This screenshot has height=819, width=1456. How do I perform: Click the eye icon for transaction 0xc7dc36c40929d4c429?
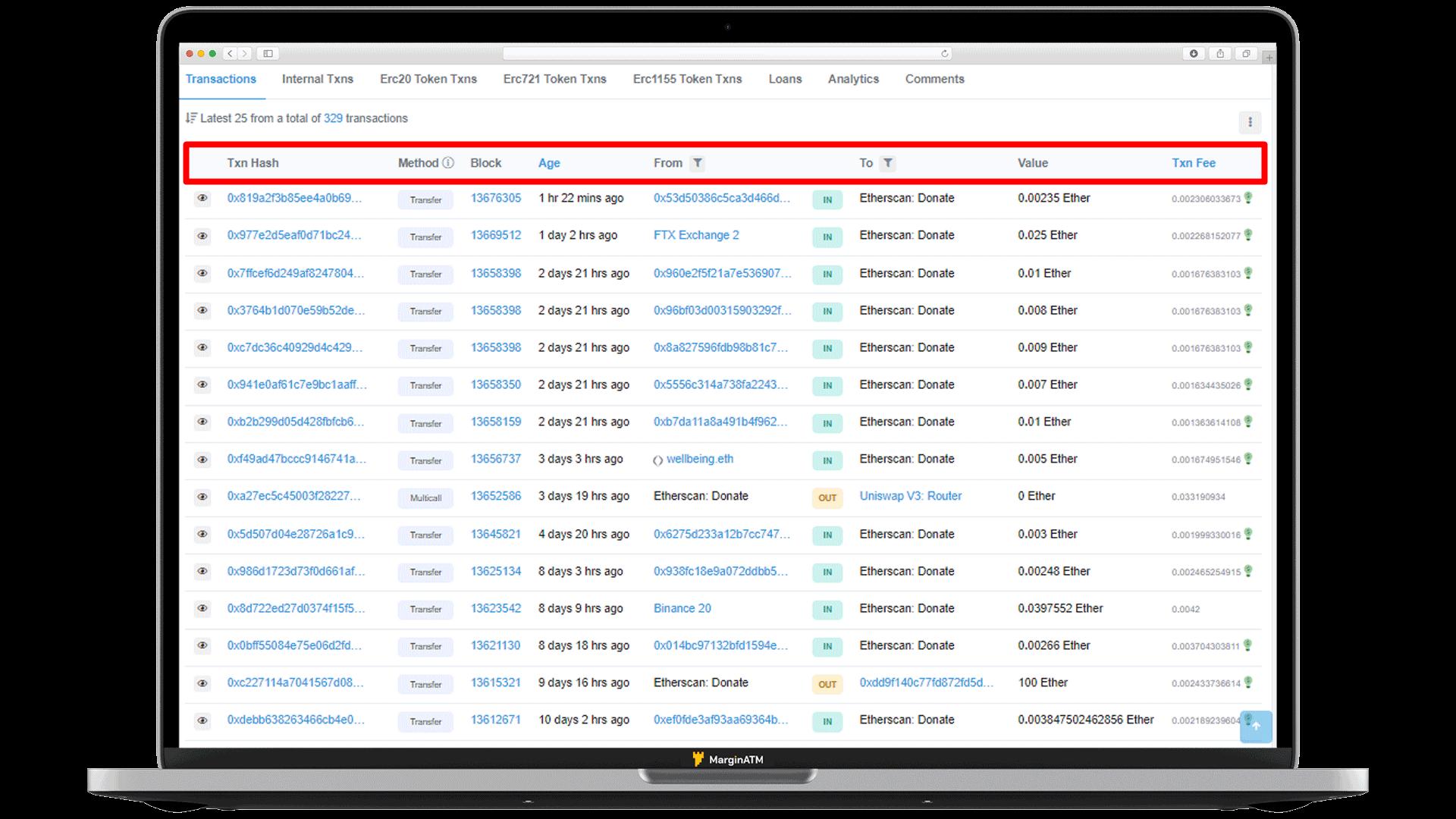202,347
